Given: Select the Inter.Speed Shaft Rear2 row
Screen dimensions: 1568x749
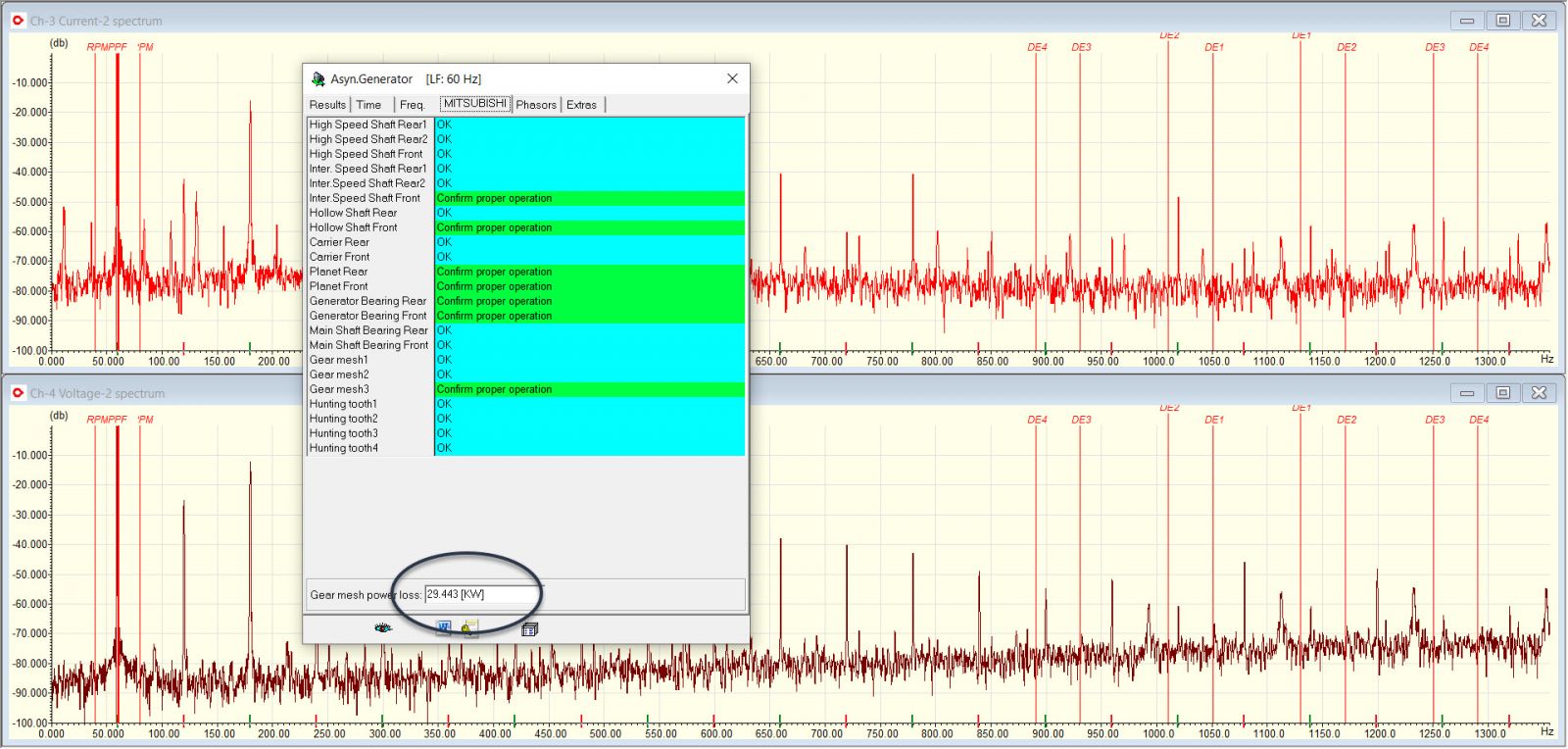Looking at the screenshot, I should coord(526,183).
